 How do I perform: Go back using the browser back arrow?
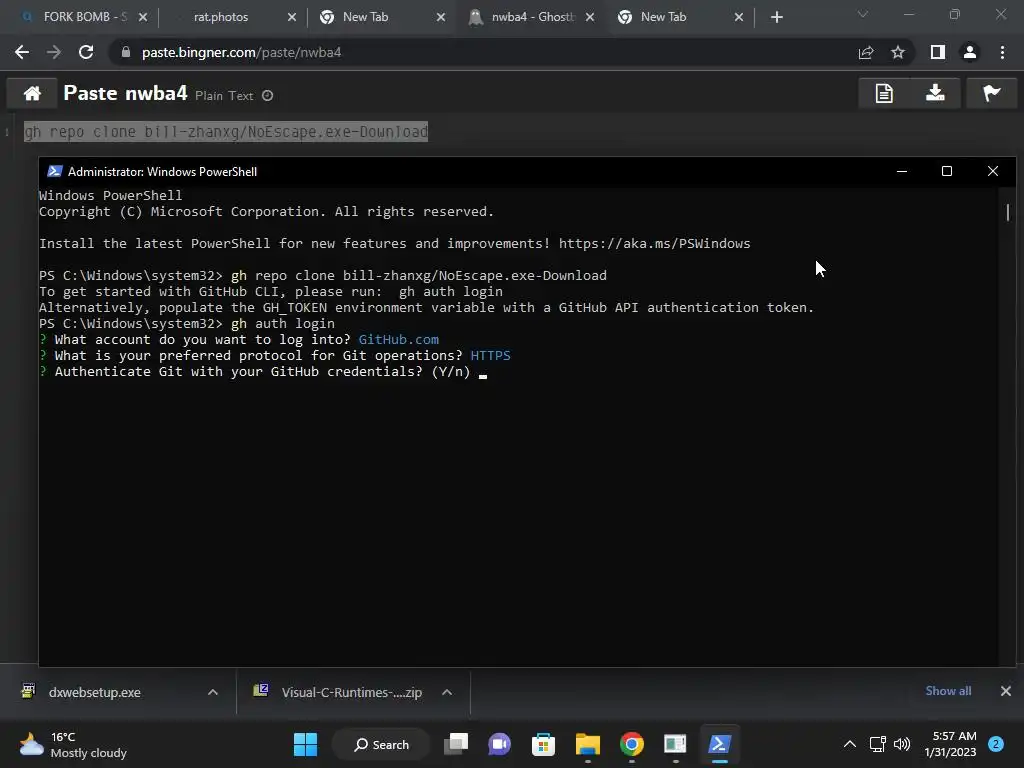click(22, 52)
